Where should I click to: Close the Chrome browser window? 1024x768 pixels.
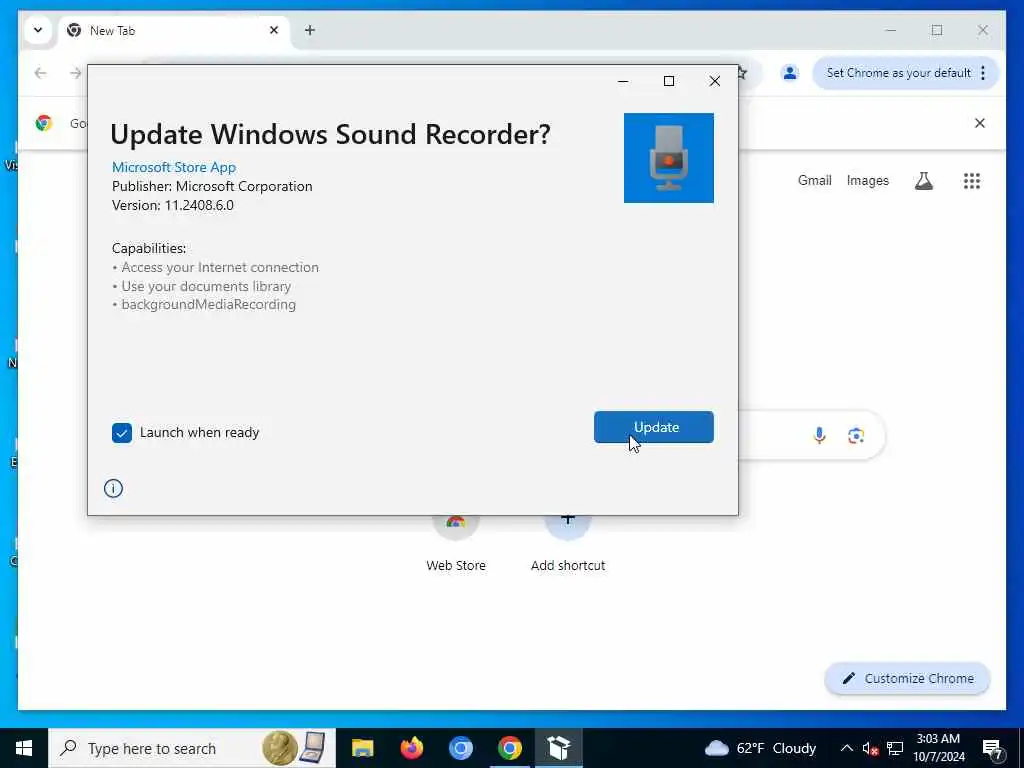pos(982,30)
